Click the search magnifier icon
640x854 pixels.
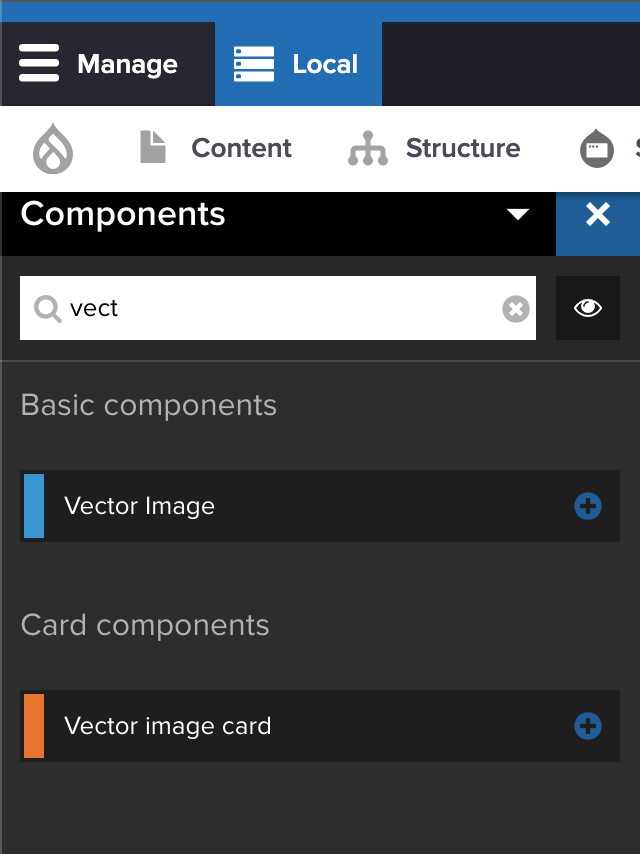[x=47, y=309]
